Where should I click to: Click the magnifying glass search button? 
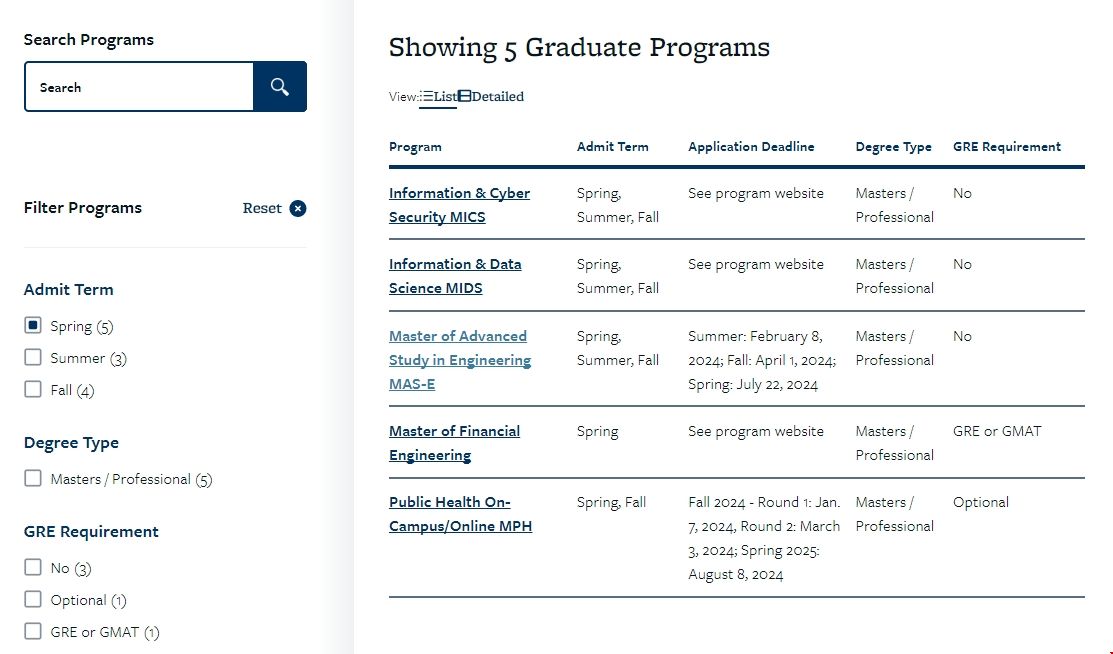coord(280,87)
